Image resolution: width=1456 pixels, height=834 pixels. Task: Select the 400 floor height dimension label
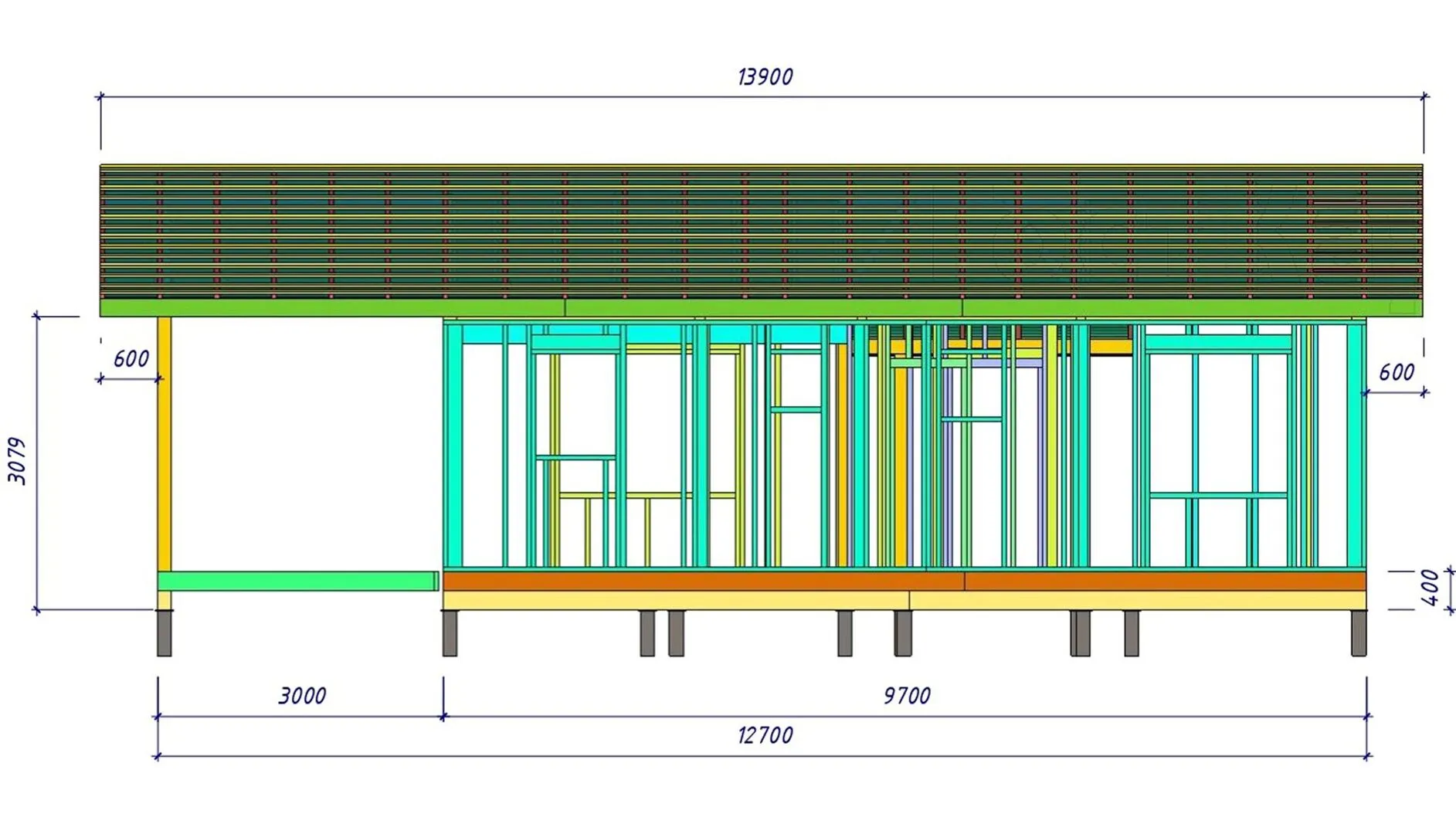point(1430,588)
